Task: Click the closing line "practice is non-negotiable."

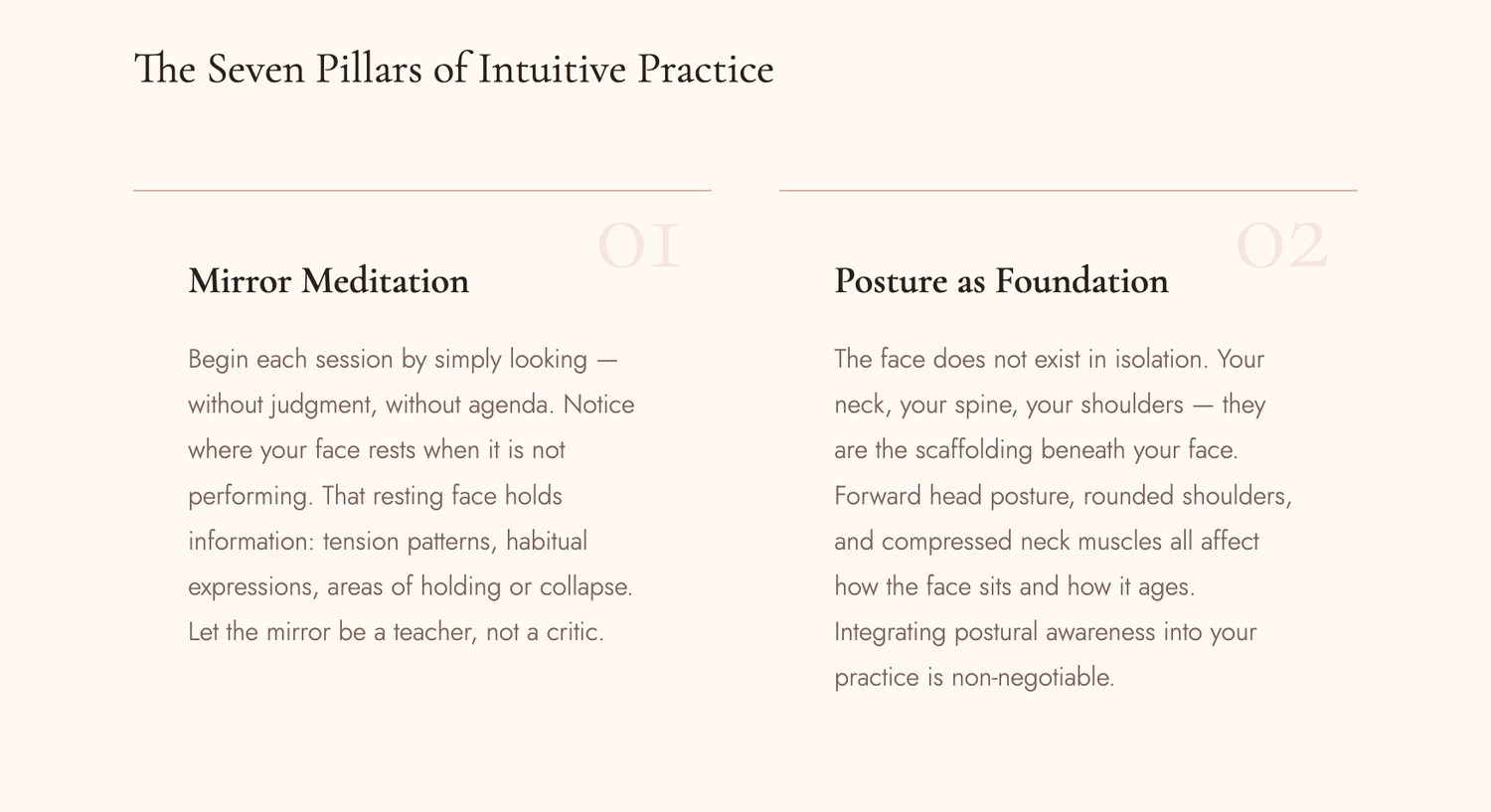Action: (974, 678)
